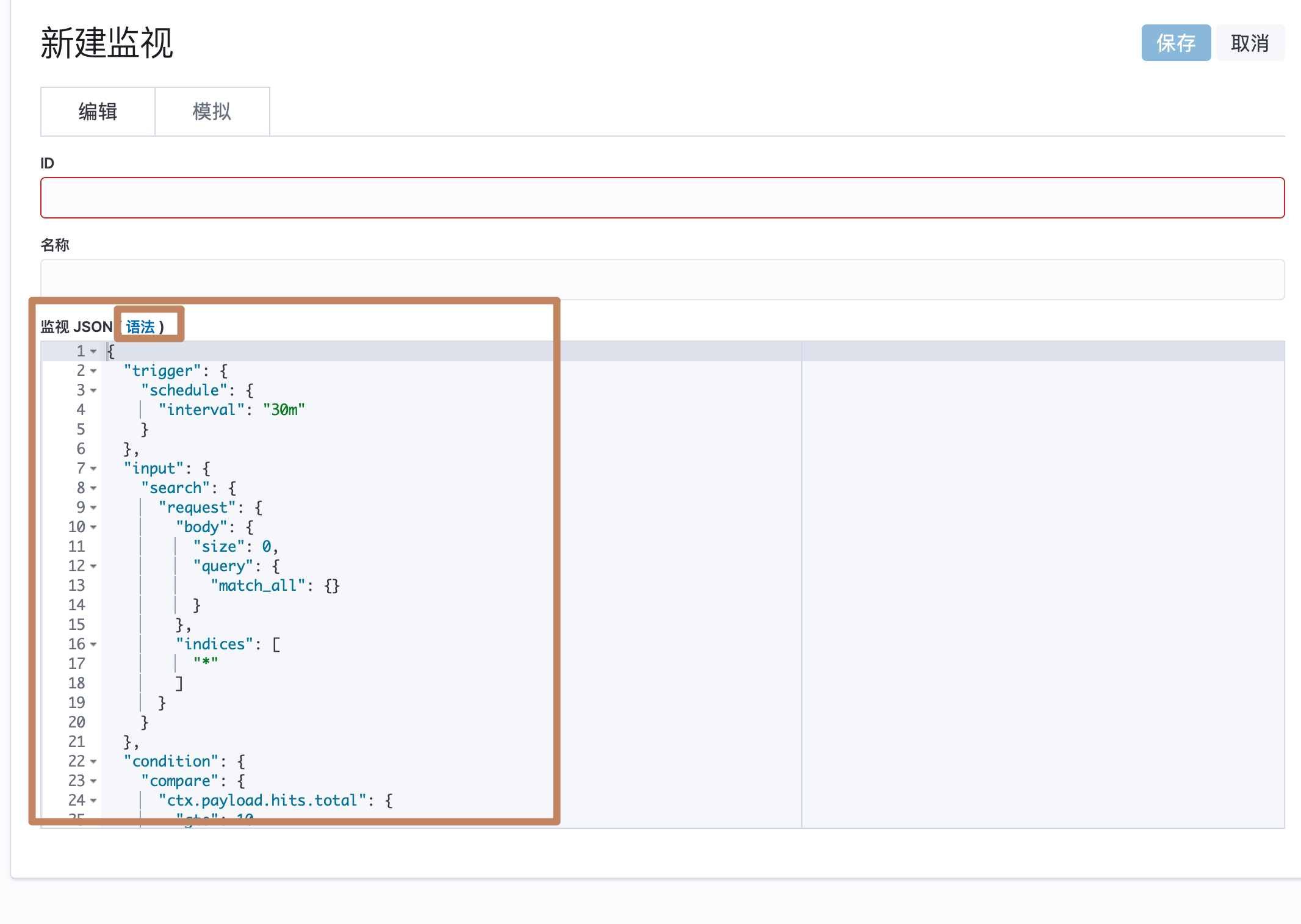Image resolution: width=1301 pixels, height=924 pixels.
Task: Click the 保存 save button
Action: (x=1175, y=43)
